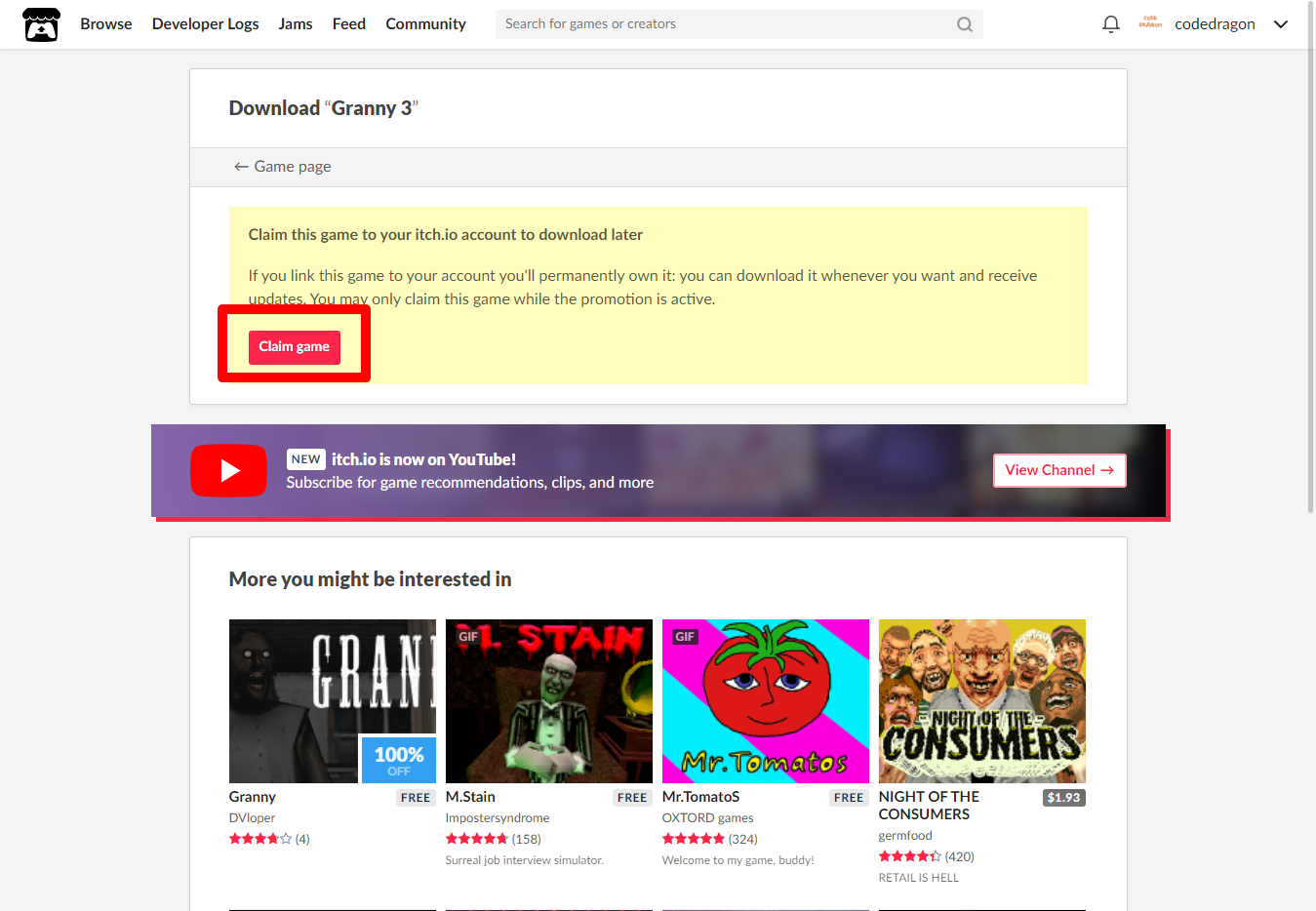Click the 100% OFF sale badge on Granny
The image size is (1316, 911).
[x=399, y=760]
